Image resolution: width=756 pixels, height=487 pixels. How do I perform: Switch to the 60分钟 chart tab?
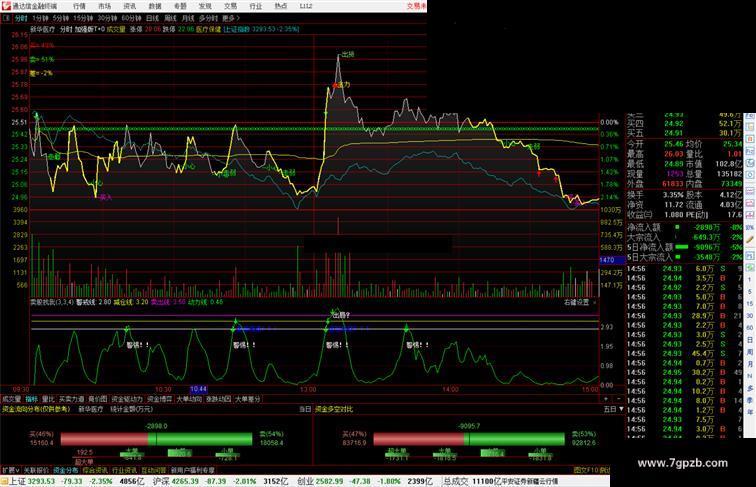point(132,18)
